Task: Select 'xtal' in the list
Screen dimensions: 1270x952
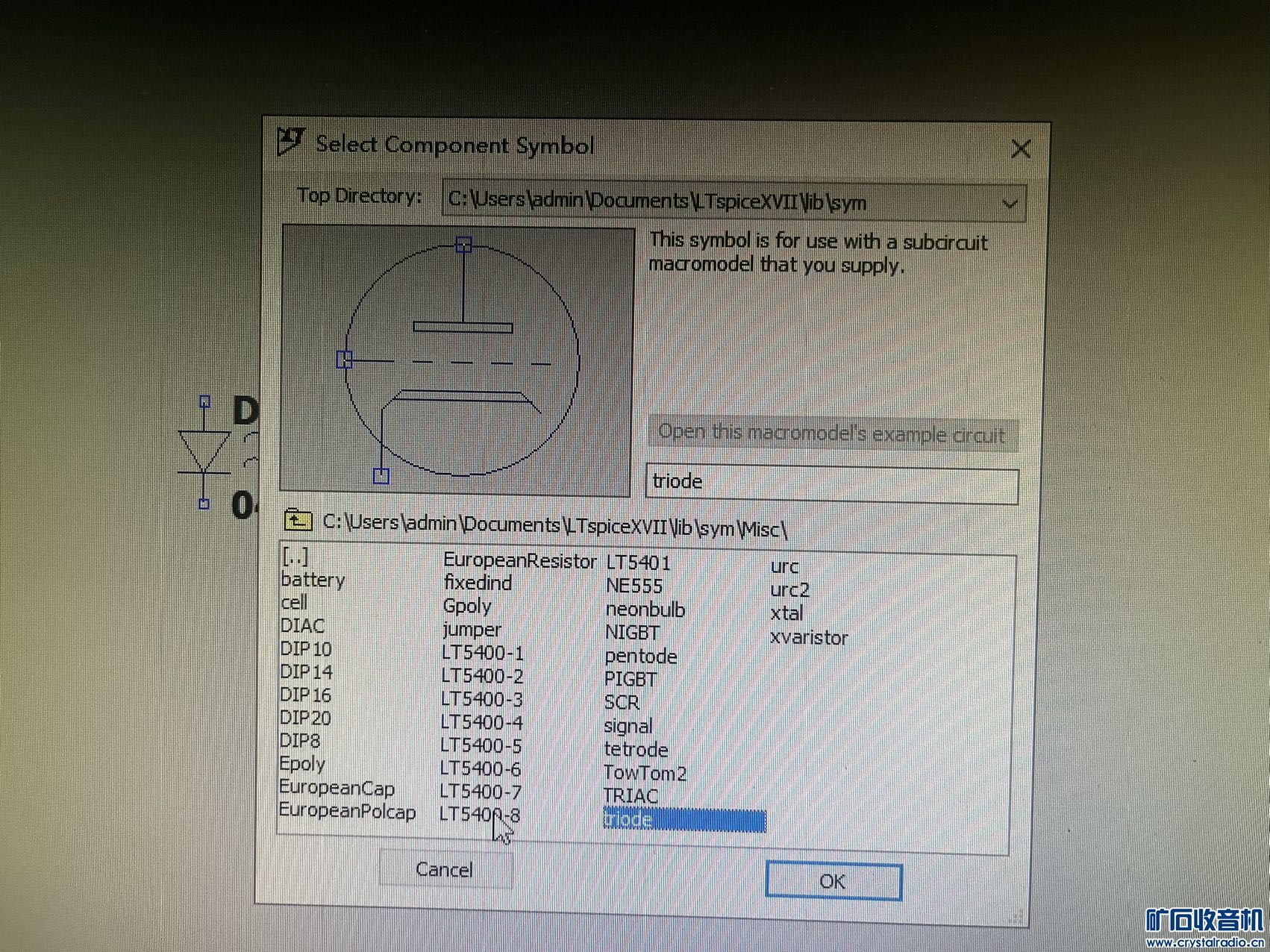Action: (x=786, y=613)
